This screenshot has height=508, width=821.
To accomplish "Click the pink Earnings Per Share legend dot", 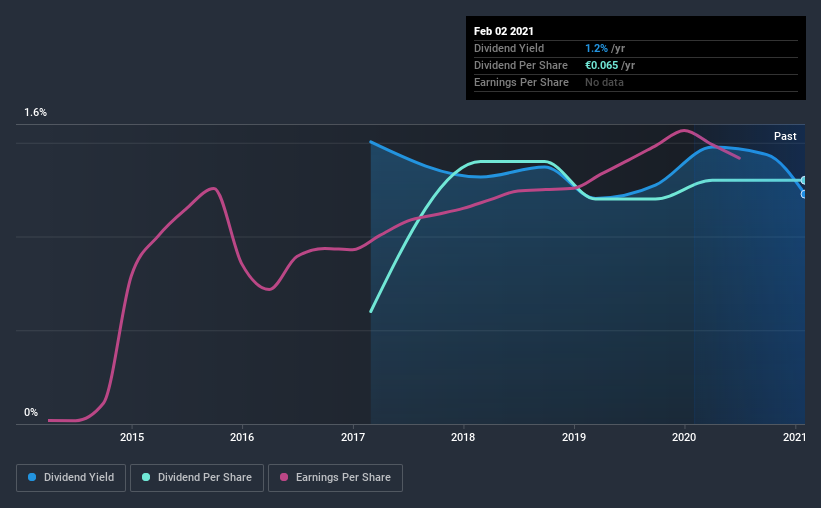I will (x=284, y=477).
